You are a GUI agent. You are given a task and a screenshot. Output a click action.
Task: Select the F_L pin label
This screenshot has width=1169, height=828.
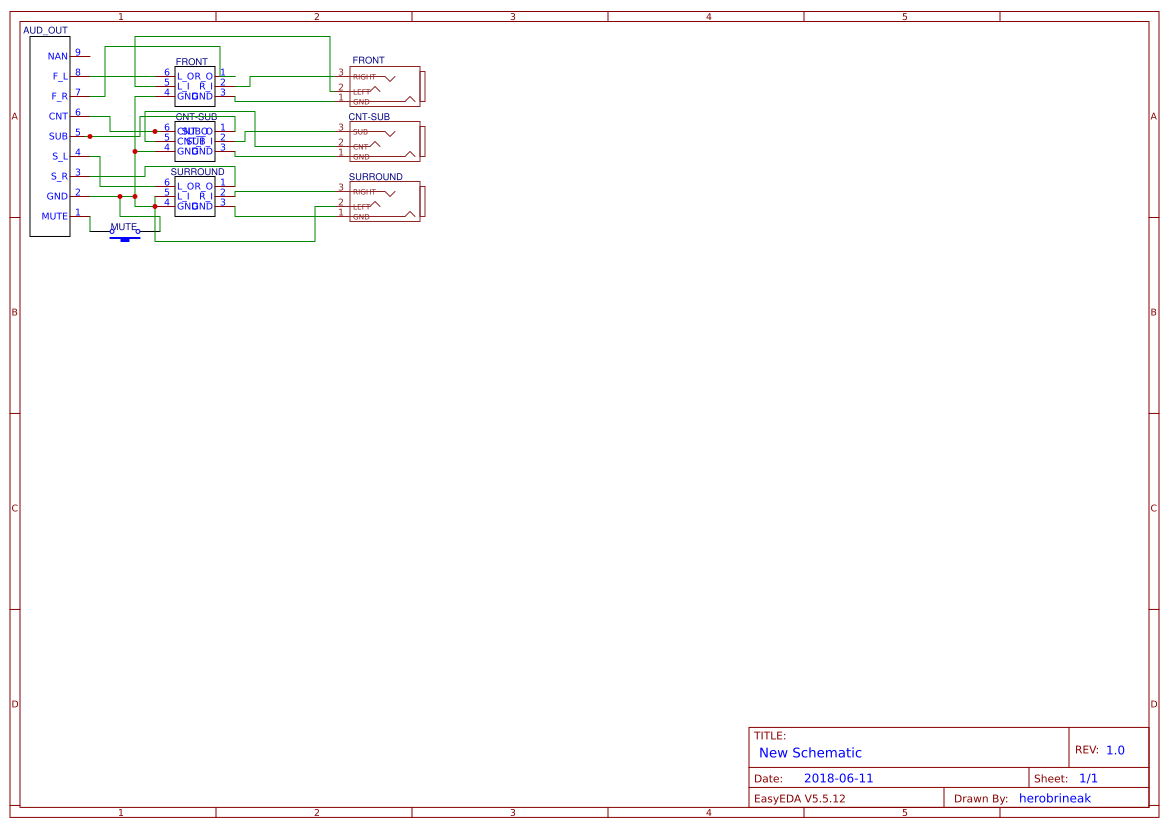(60, 77)
